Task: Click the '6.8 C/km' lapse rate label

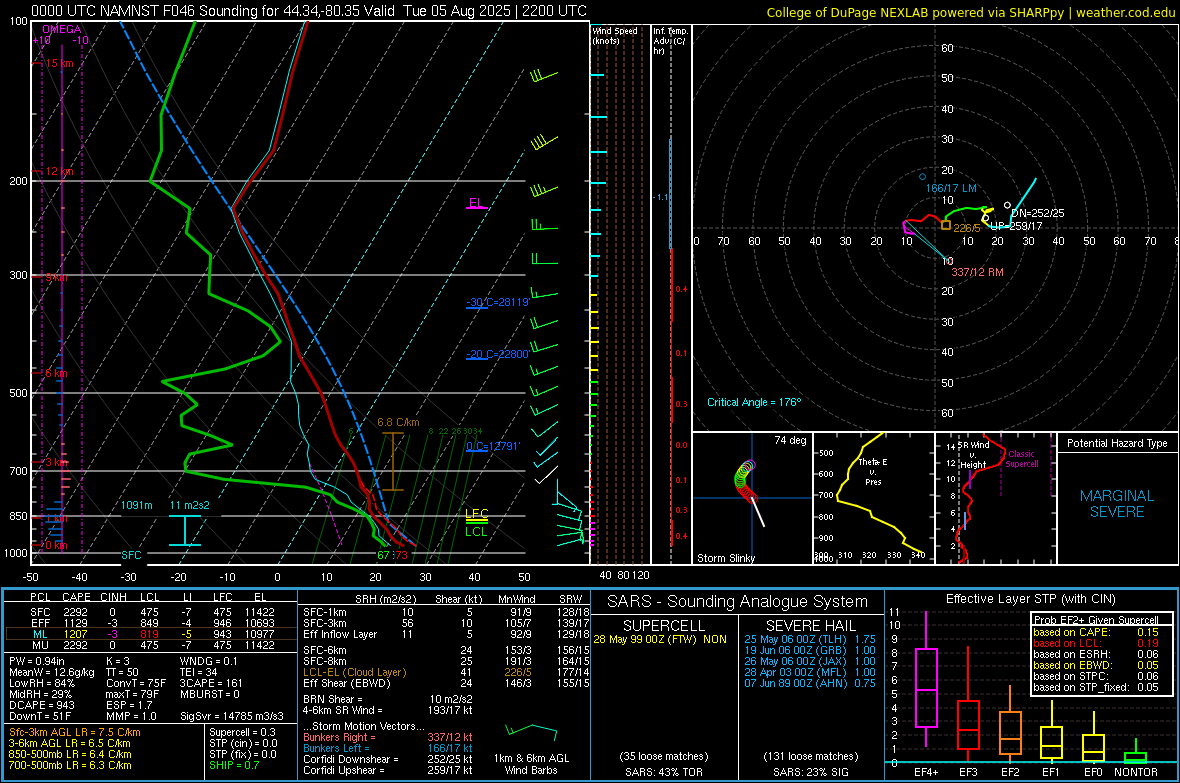Action: click(398, 422)
